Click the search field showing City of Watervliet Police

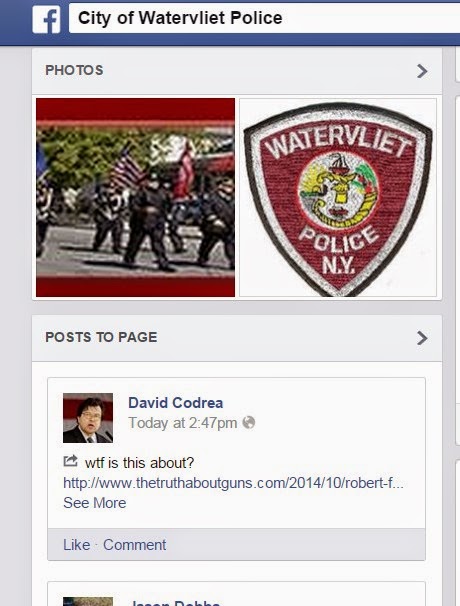[264, 18]
